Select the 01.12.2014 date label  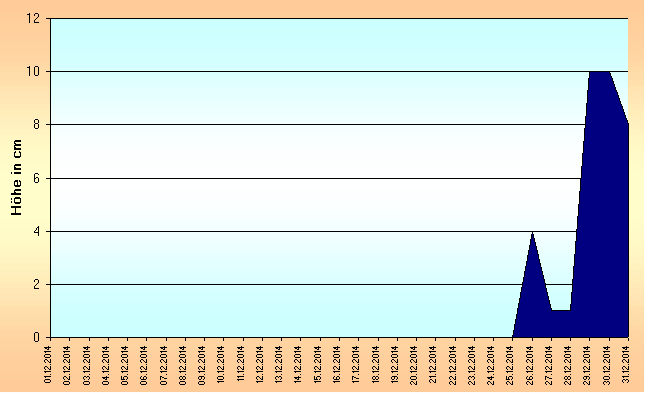coord(48,365)
